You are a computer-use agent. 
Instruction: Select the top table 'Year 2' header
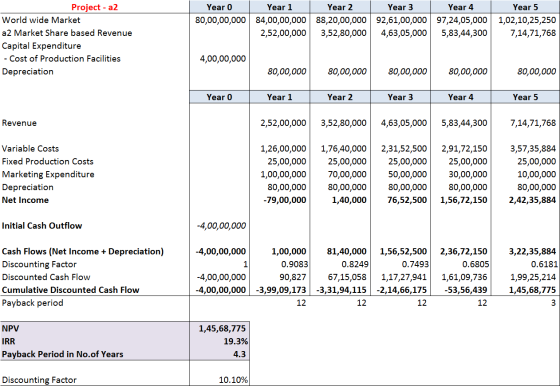pyautogui.click(x=340, y=7)
